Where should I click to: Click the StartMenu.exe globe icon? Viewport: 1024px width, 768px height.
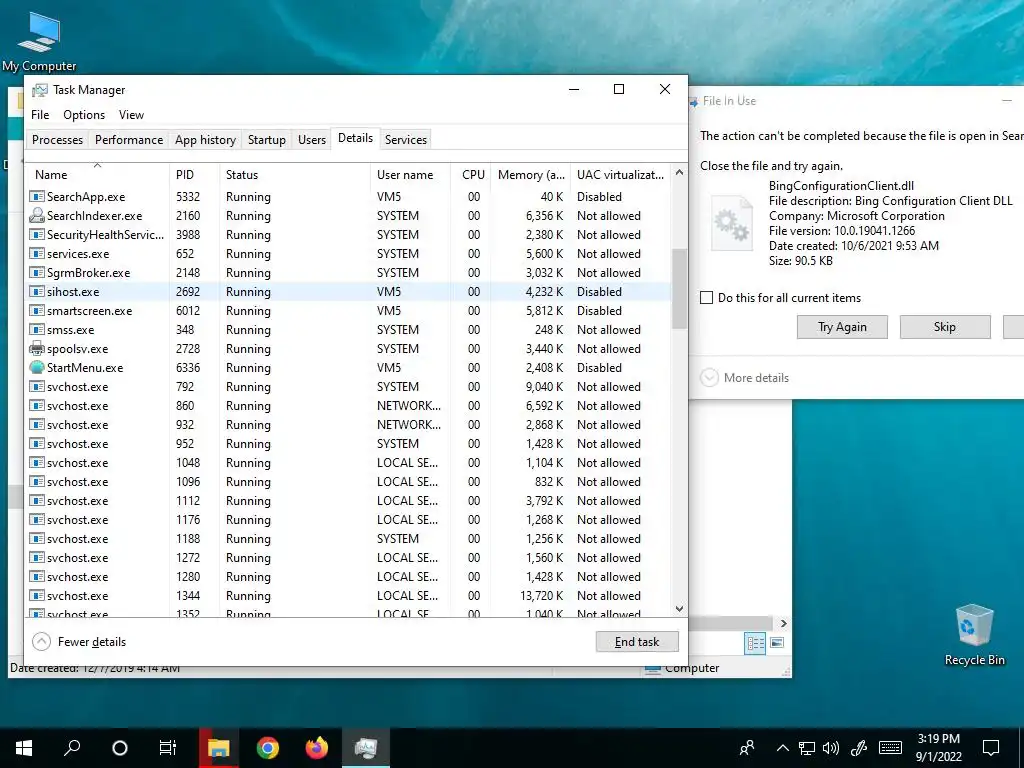click(37, 368)
